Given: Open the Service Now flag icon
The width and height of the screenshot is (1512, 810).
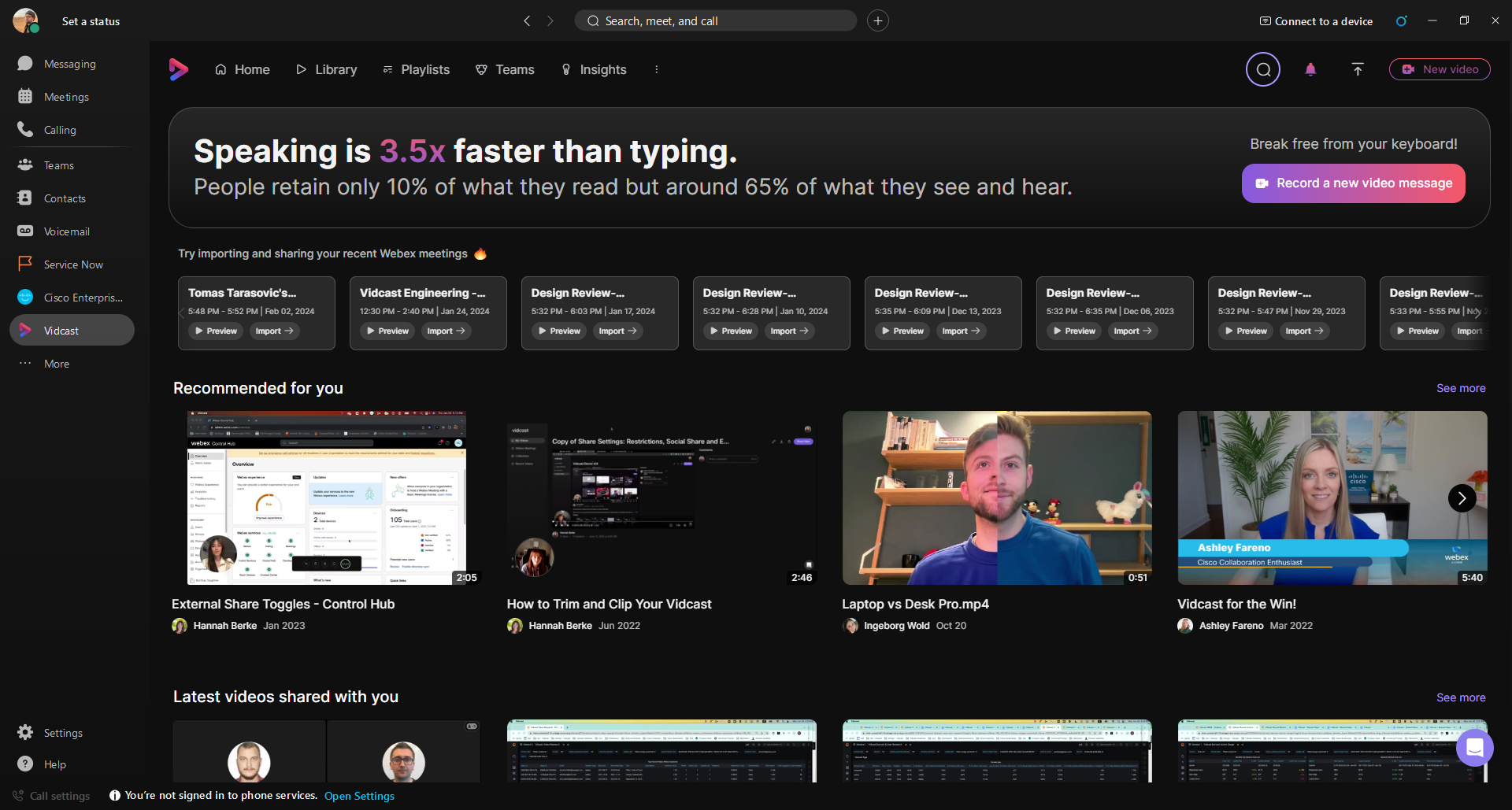Looking at the screenshot, I should point(25,264).
